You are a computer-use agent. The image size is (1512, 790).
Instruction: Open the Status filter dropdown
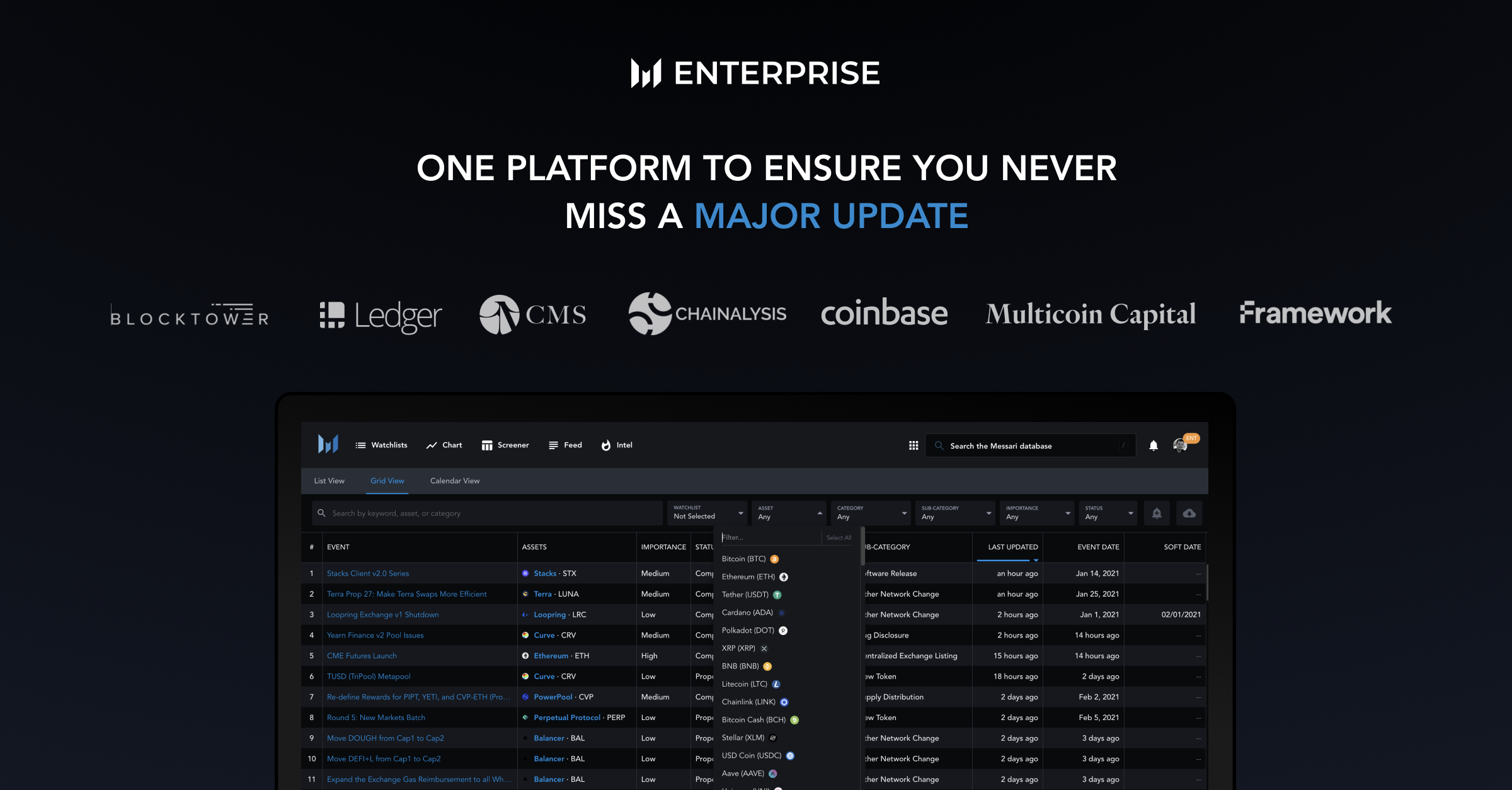(1108, 513)
